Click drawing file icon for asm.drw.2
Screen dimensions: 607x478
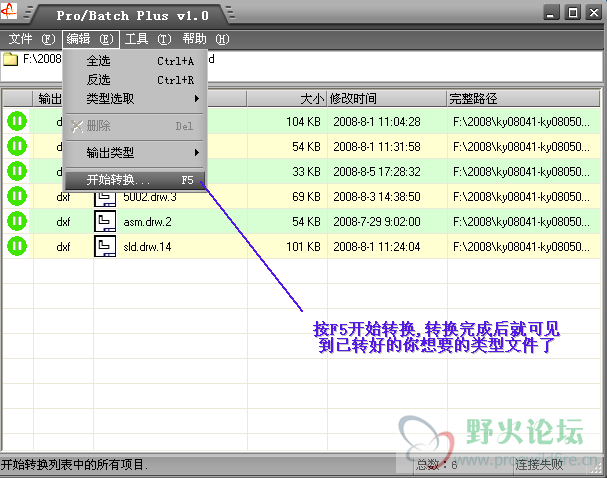(x=105, y=221)
